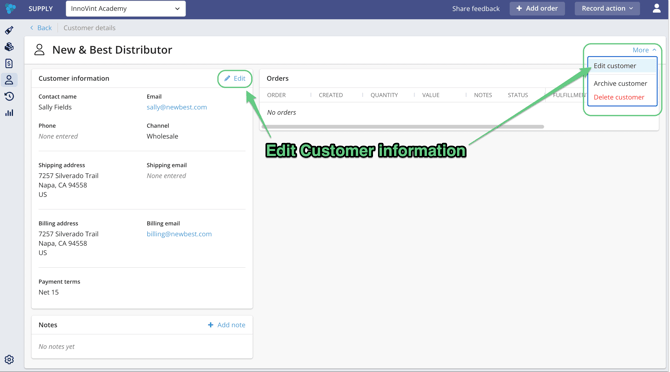
Task: Click the Net 15 payment terms value
Action: [49, 292]
